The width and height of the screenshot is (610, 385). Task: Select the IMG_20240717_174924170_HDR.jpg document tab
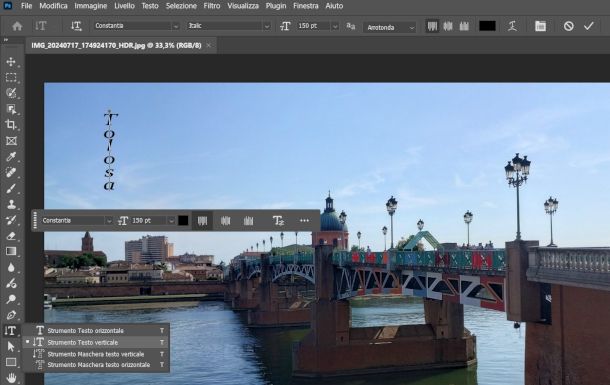point(116,46)
